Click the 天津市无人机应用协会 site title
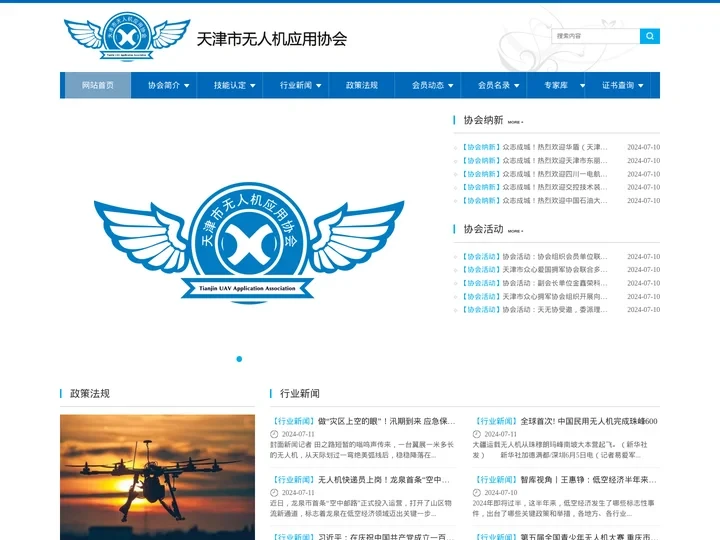The image size is (720, 540). click(x=272, y=39)
